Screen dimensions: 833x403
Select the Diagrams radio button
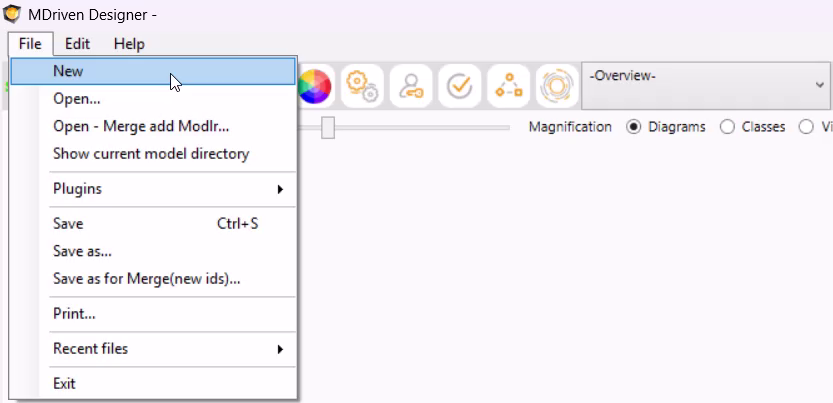pos(633,127)
